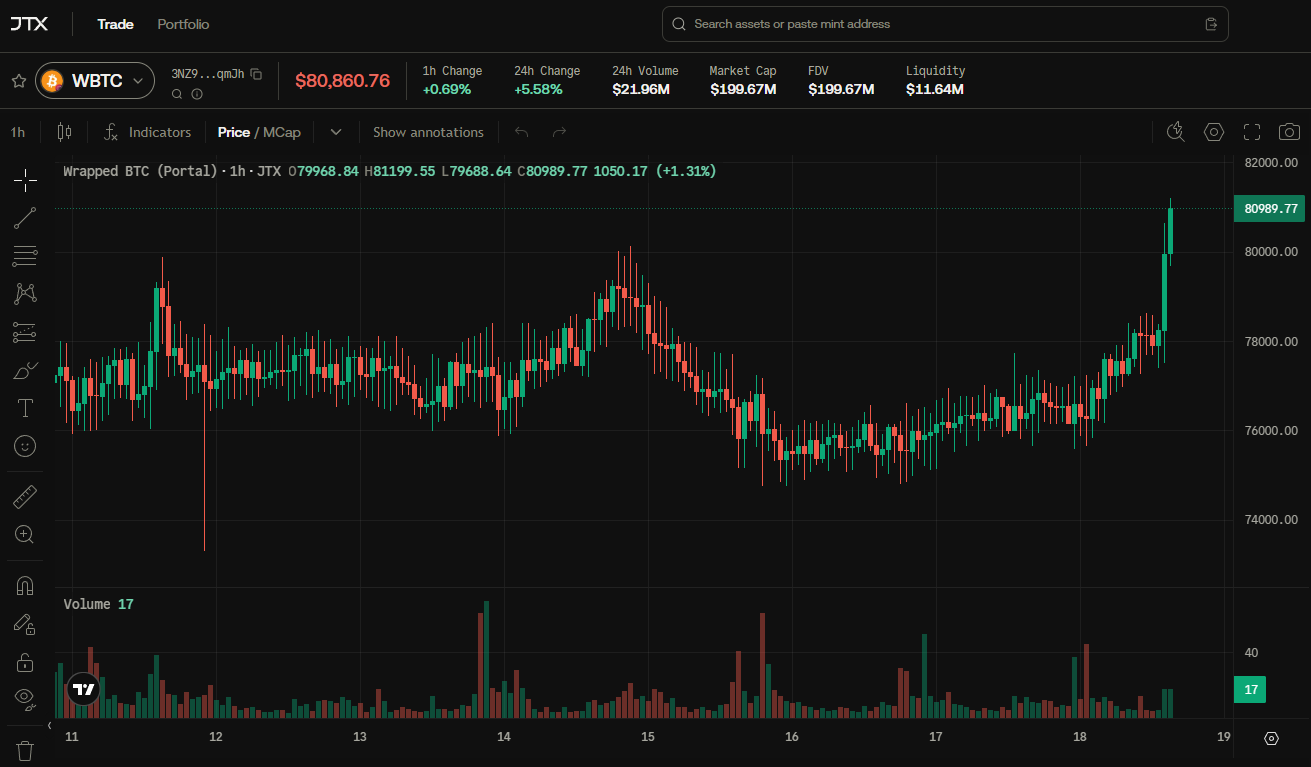Image resolution: width=1311 pixels, height=767 pixels.
Task: Open the candlestick chart style menu
Action: pos(65,132)
